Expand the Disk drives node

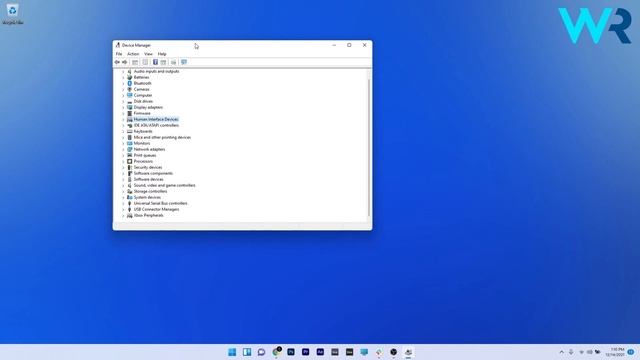123,101
